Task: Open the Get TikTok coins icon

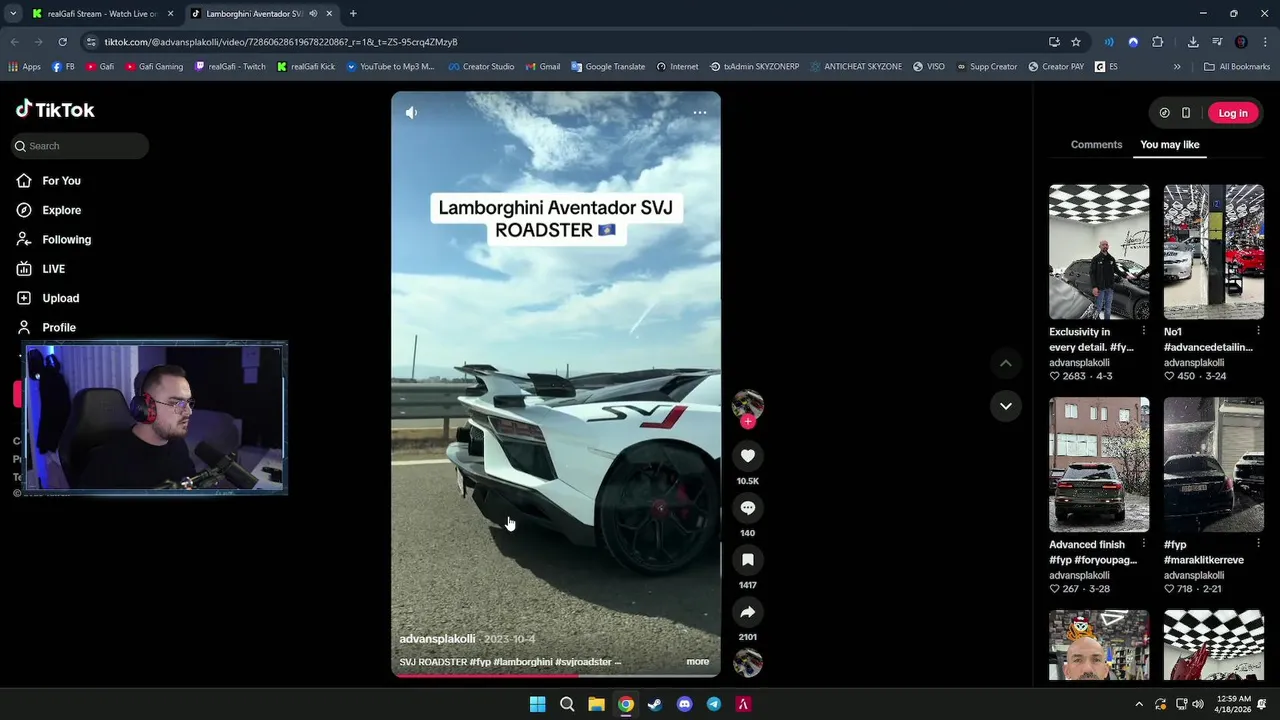Action: point(1164,113)
